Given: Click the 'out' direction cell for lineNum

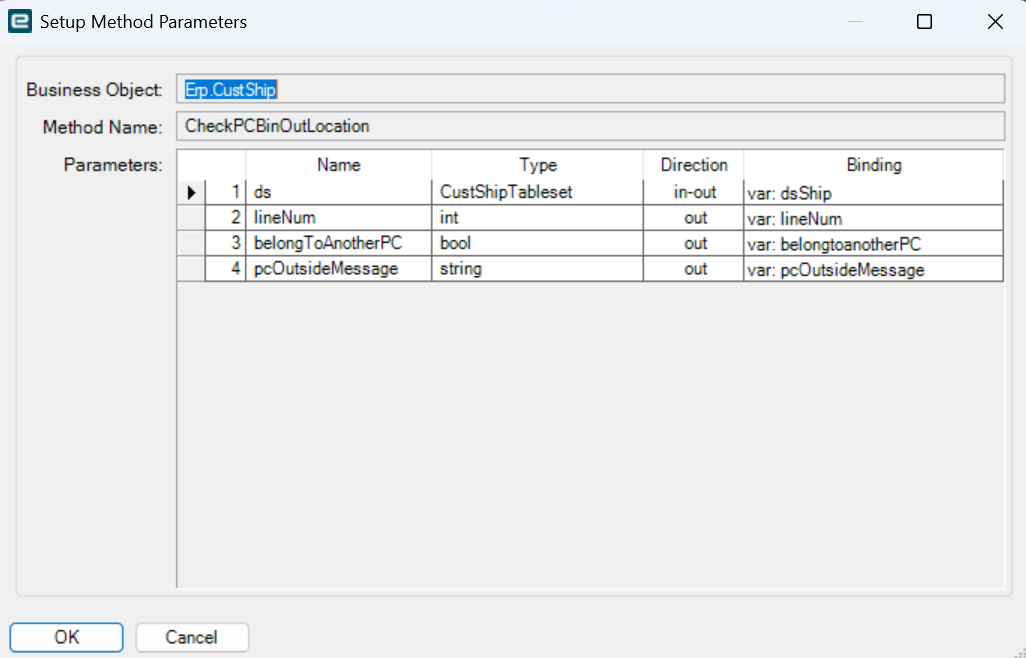Looking at the screenshot, I should (x=694, y=218).
